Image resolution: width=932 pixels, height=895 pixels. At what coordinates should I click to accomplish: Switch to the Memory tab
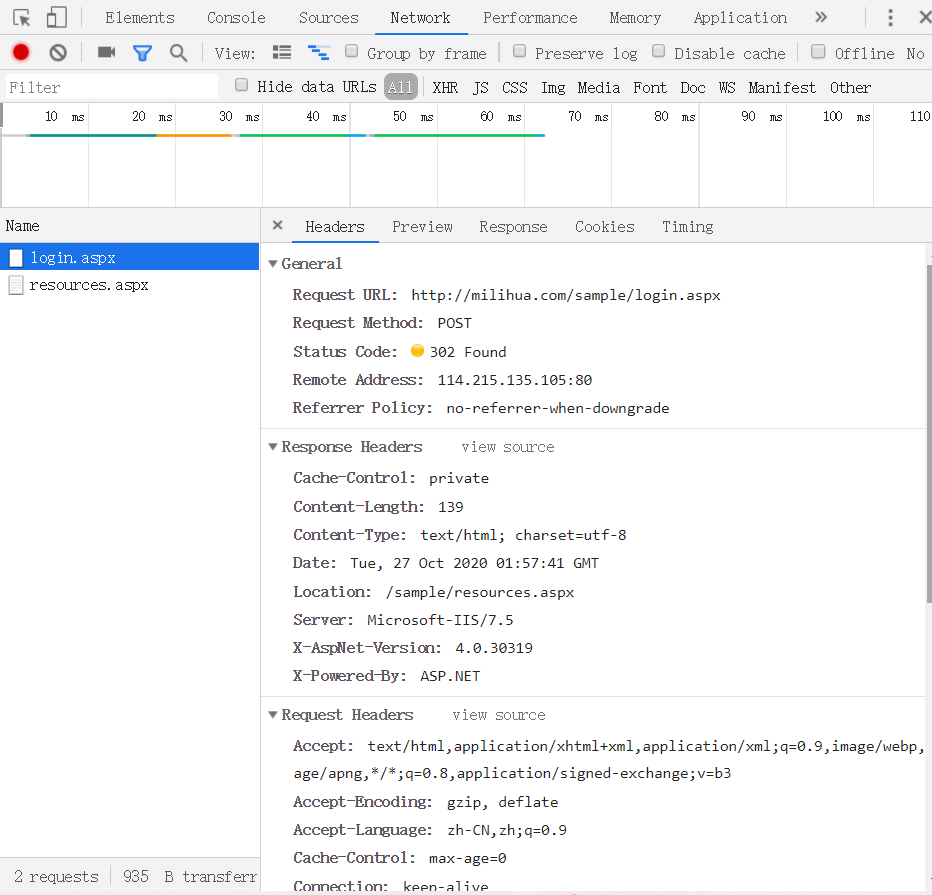click(x=635, y=18)
